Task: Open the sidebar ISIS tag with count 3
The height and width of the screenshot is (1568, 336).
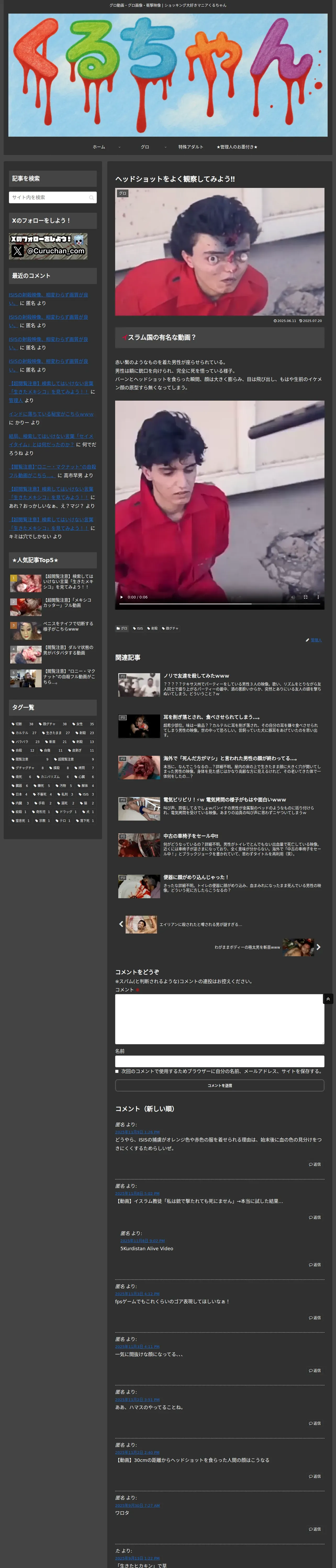Action: tap(86, 794)
